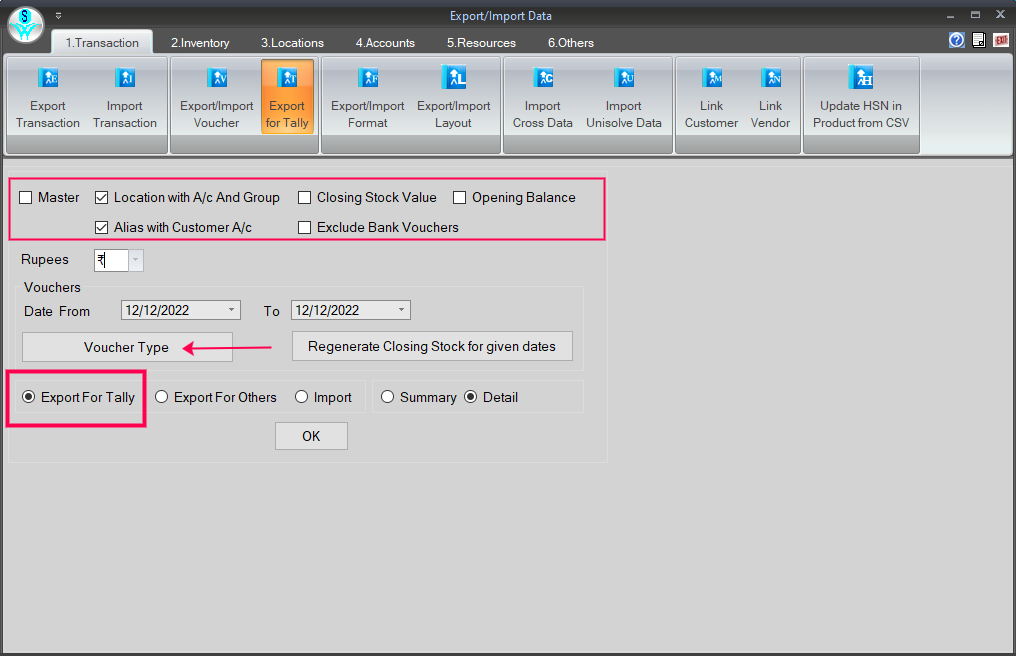
Task: Select Export For Others radio button
Action: [161, 397]
